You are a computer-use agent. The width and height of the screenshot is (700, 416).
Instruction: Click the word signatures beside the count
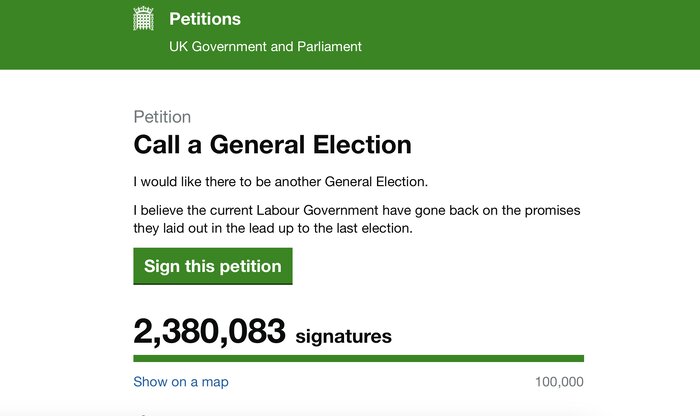(344, 335)
